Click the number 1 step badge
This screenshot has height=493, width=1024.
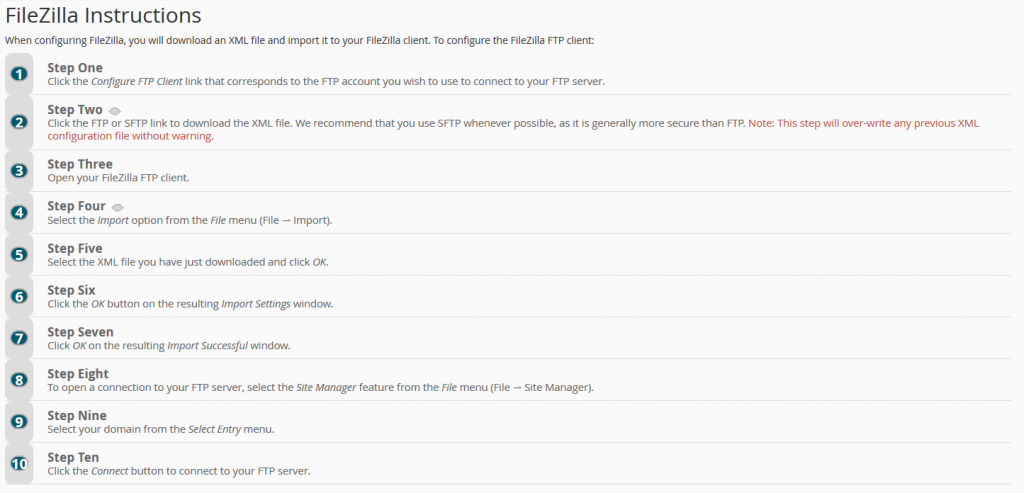20,74
